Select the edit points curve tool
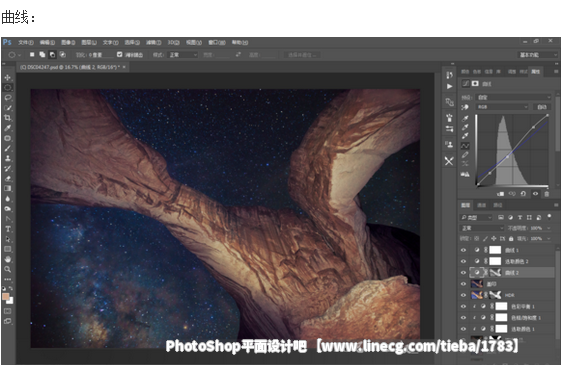574x365 pixels. coord(465,146)
